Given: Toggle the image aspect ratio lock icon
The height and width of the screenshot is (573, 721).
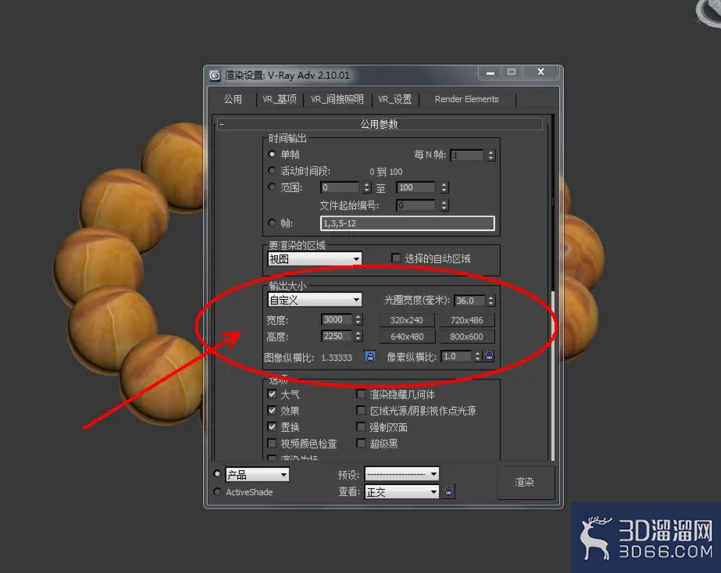Looking at the screenshot, I should point(370,356).
